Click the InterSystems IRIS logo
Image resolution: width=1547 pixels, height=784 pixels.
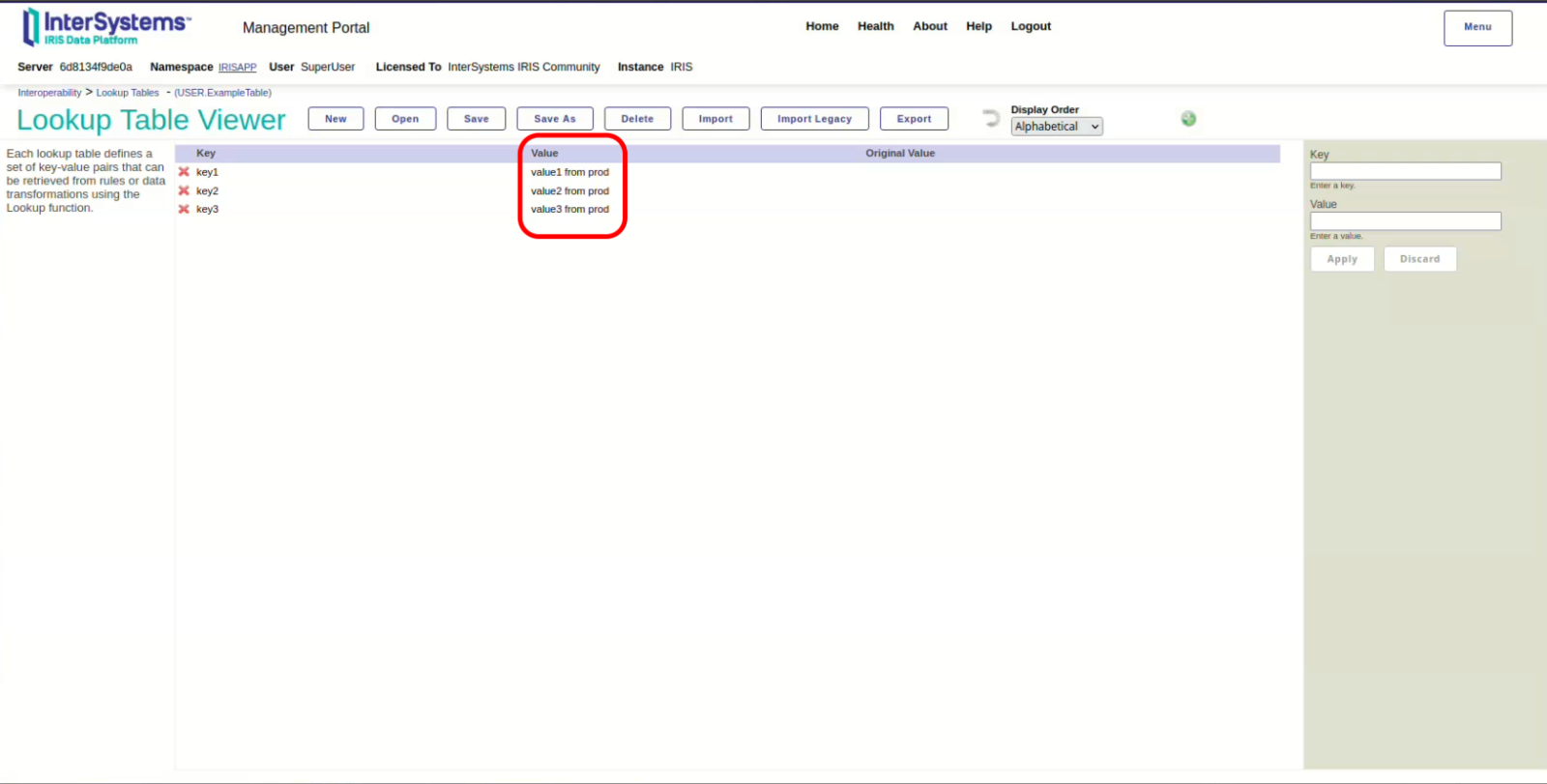(x=106, y=27)
